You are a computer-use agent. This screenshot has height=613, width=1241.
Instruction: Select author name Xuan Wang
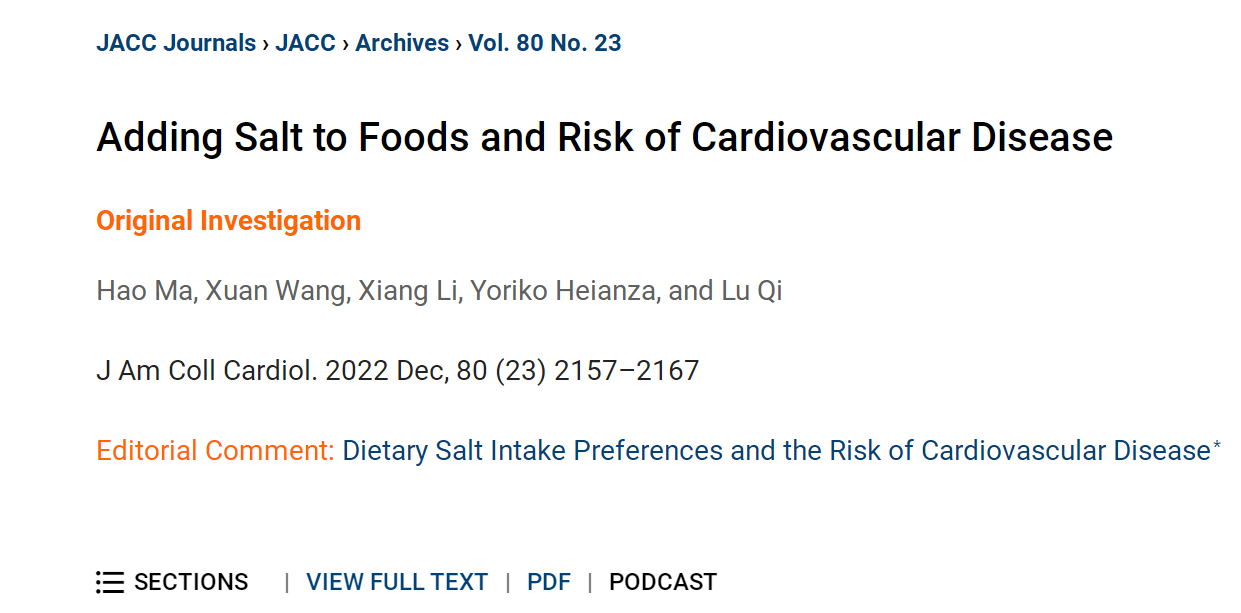pyautogui.click(x=277, y=291)
